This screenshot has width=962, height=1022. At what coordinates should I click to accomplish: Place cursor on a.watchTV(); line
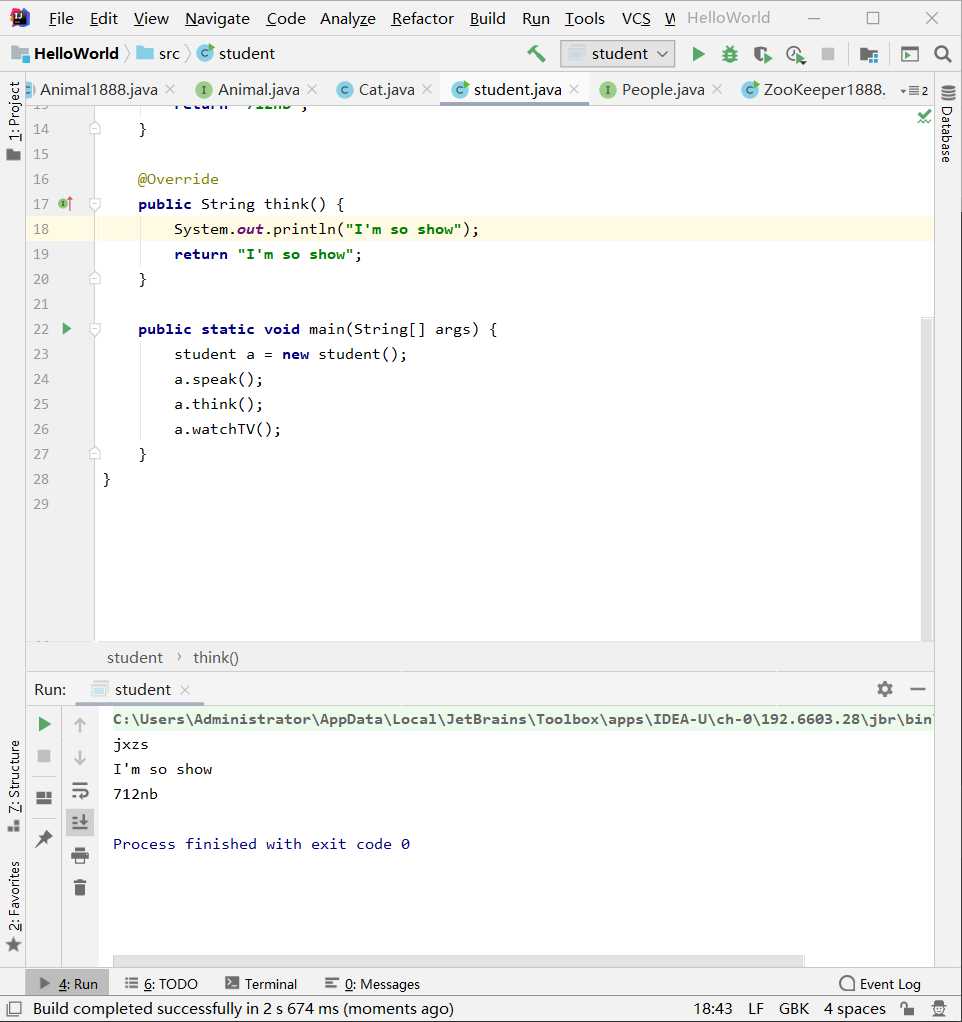coord(227,429)
